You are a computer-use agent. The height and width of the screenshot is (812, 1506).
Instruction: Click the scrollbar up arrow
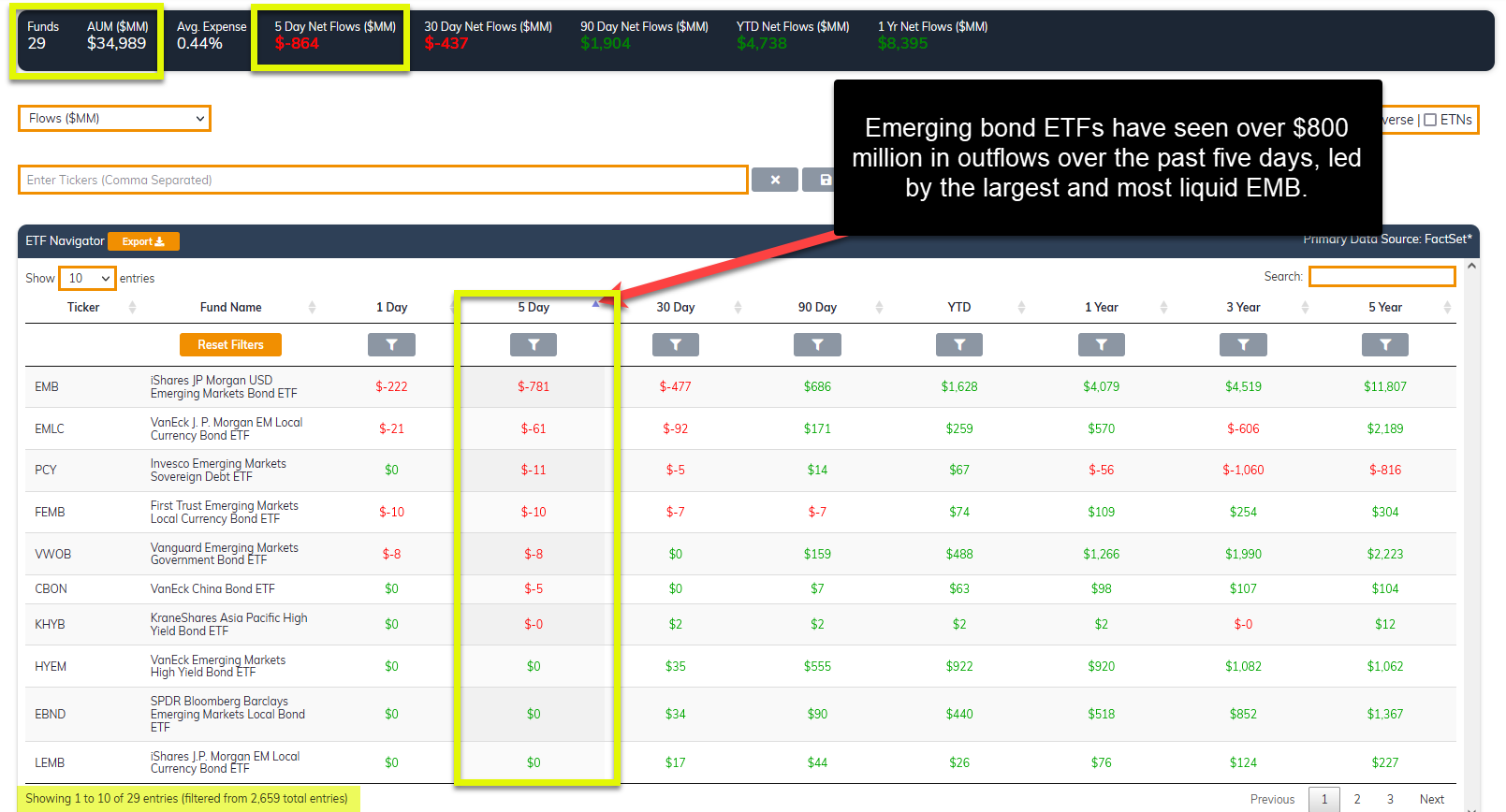(x=1471, y=266)
